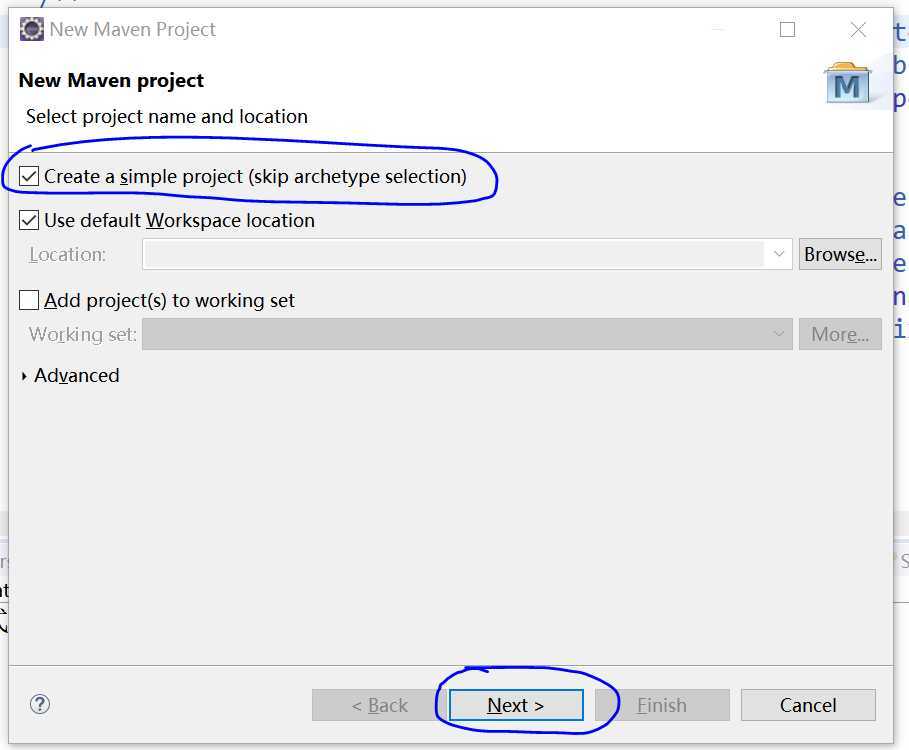Click the Next > button
Viewport: 909px width, 750px height.
pos(516,705)
